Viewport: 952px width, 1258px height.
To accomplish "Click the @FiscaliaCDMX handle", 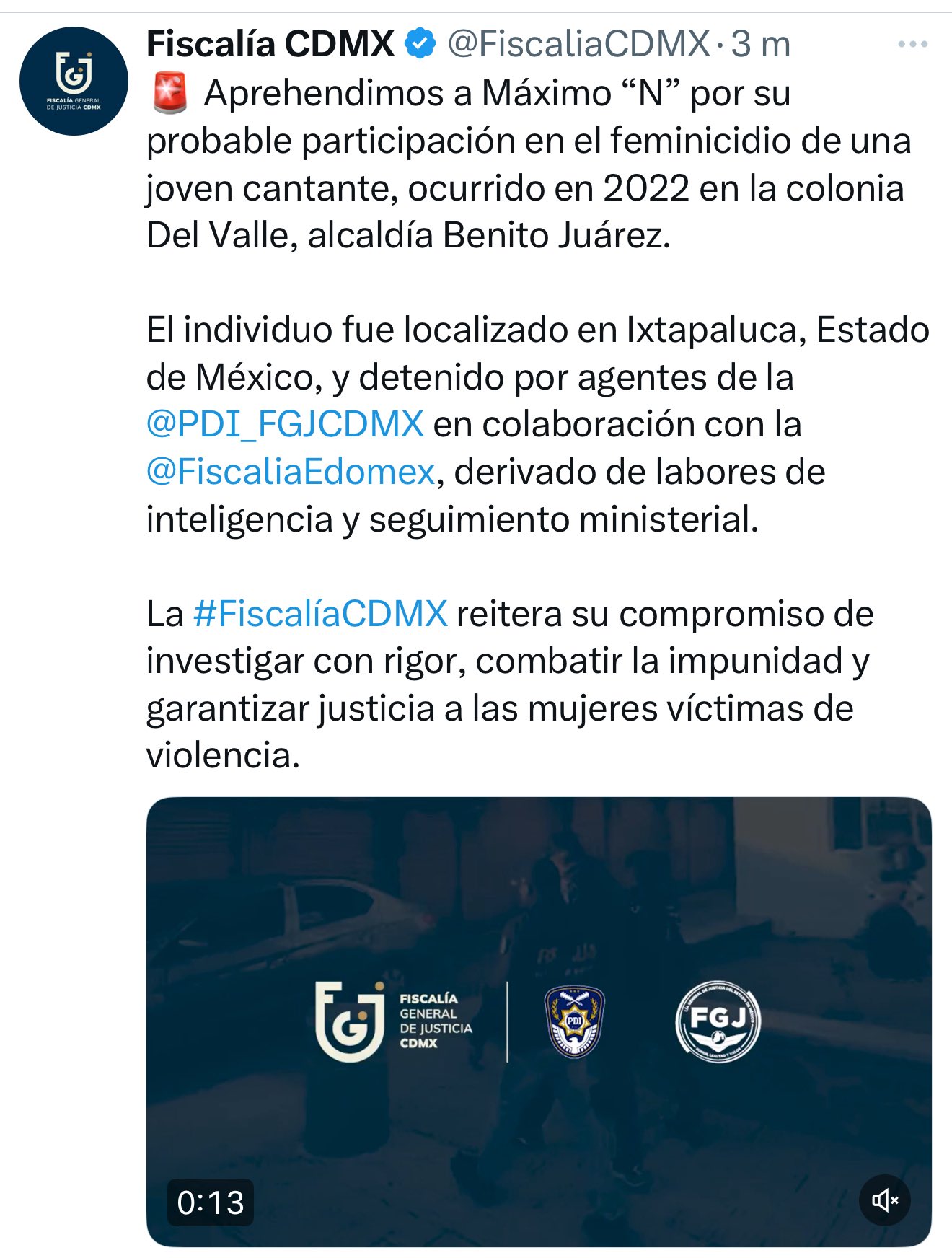I will click(x=578, y=44).
